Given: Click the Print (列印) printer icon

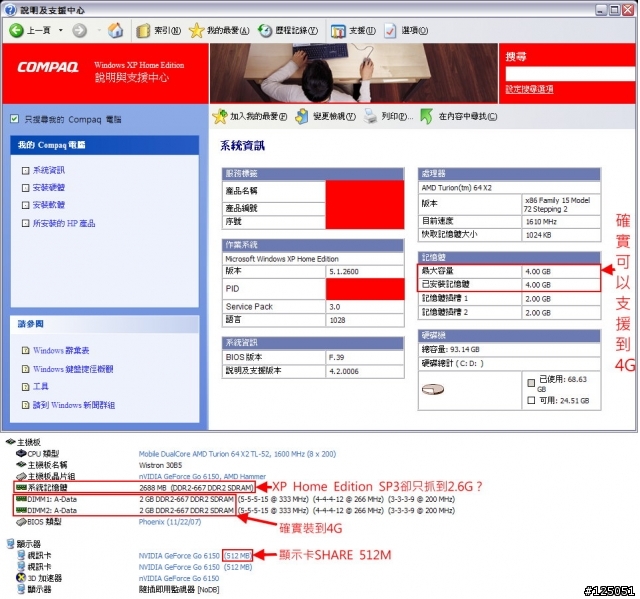Looking at the screenshot, I should coord(370,117).
